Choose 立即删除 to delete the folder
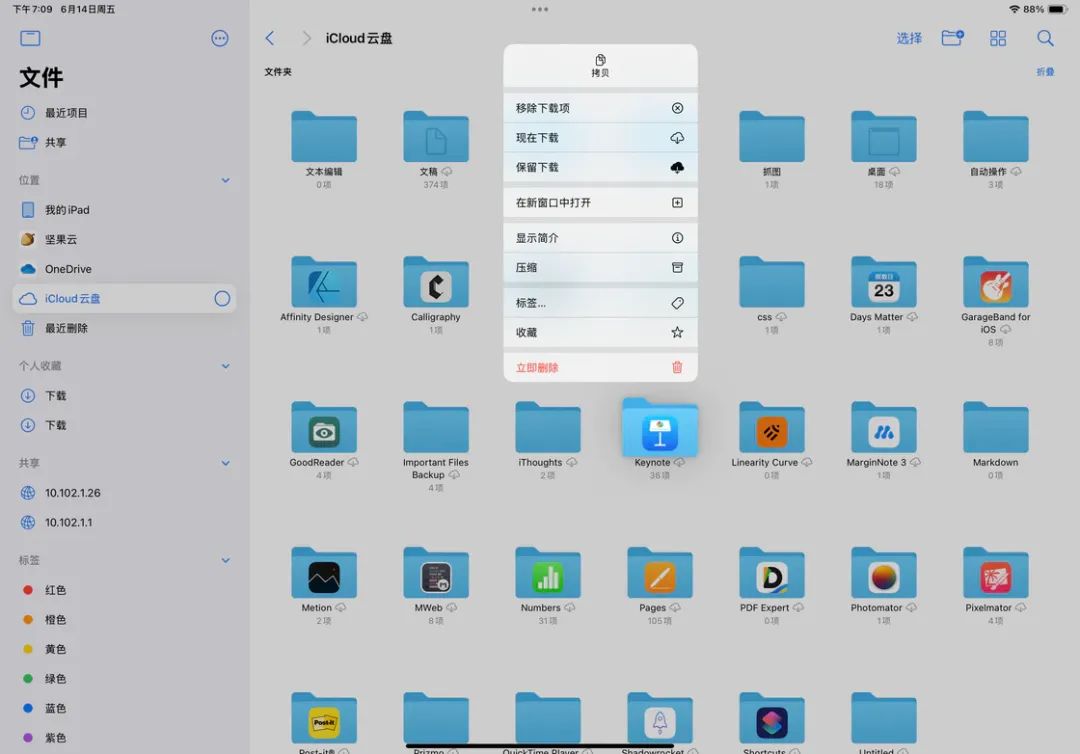The width and height of the screenshot is (1080, 754). pyautogui.click(x=599, y=367)
